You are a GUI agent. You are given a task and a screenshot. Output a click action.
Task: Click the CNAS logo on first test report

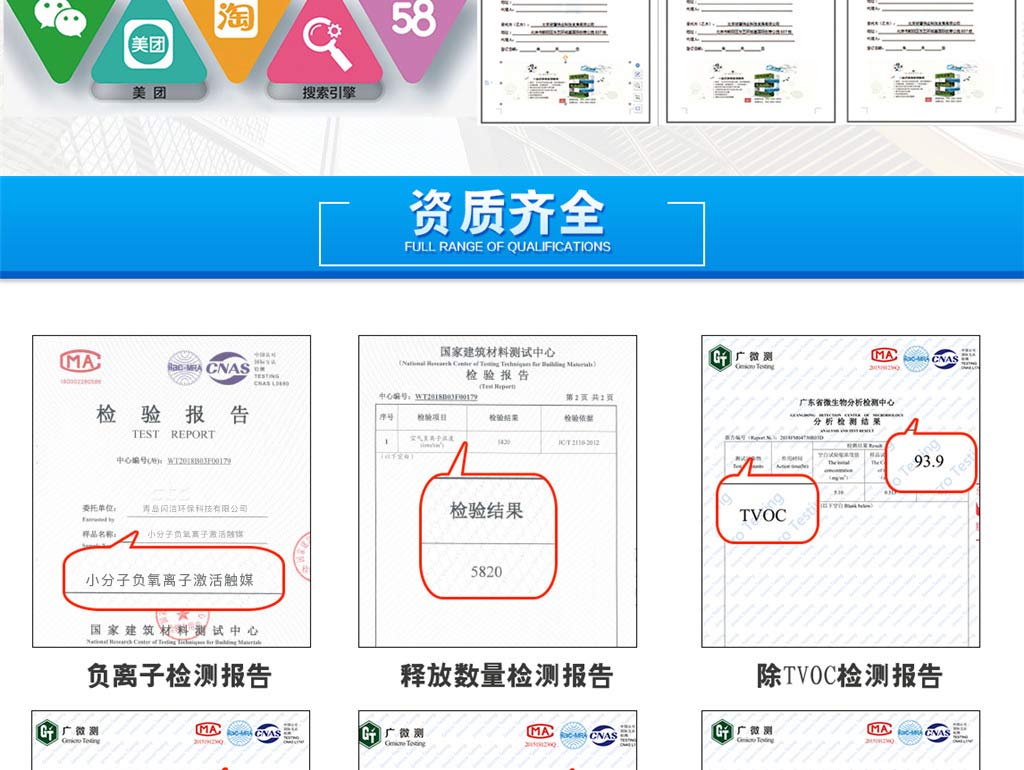click(x=228, y=366)
